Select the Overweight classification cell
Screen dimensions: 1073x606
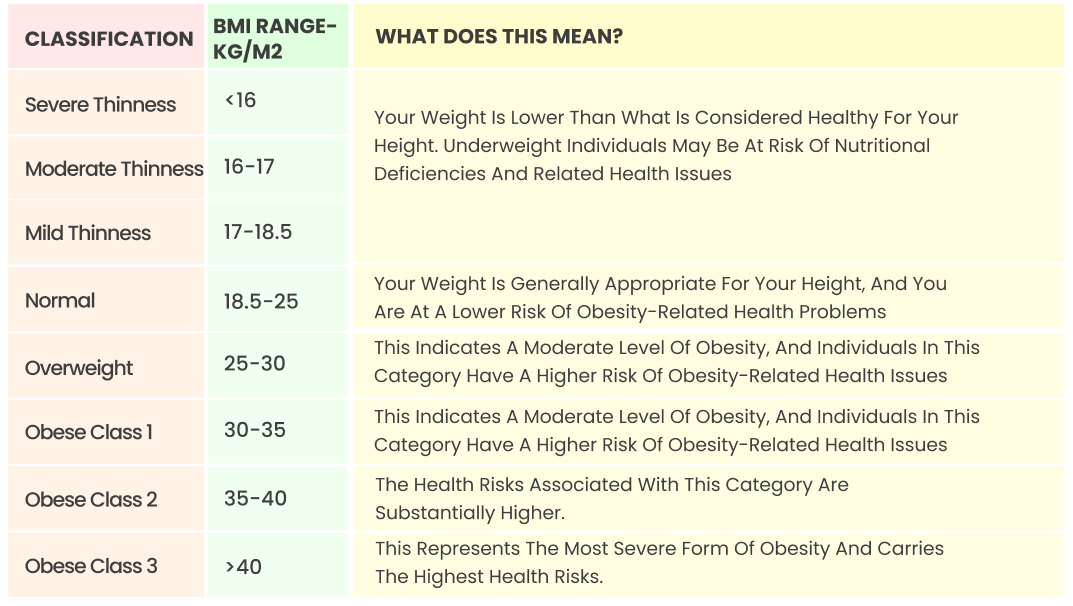pos(106,367)
